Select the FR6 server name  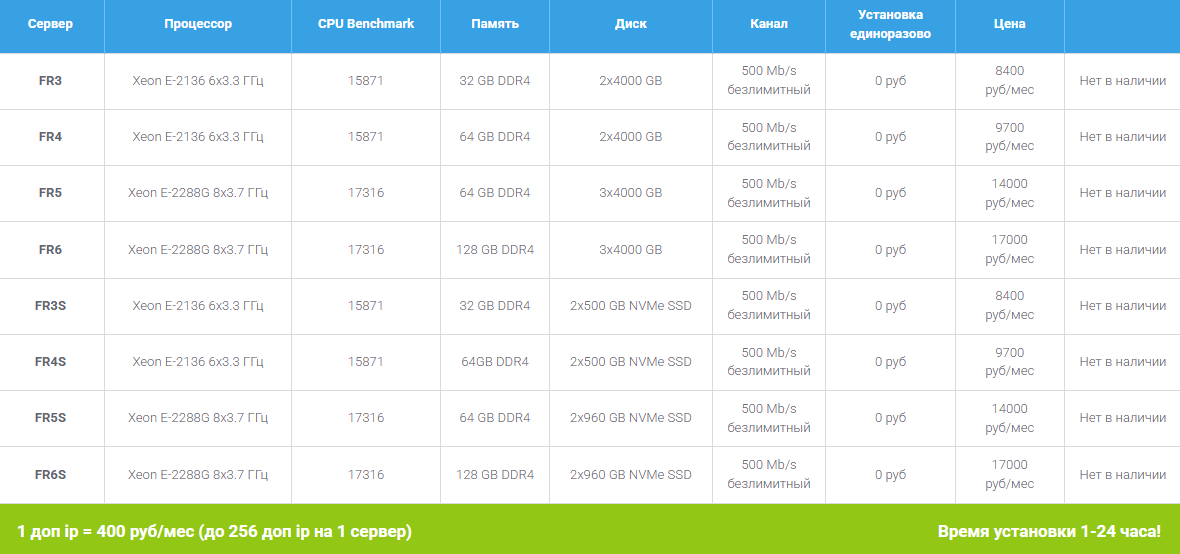(50, 249)
